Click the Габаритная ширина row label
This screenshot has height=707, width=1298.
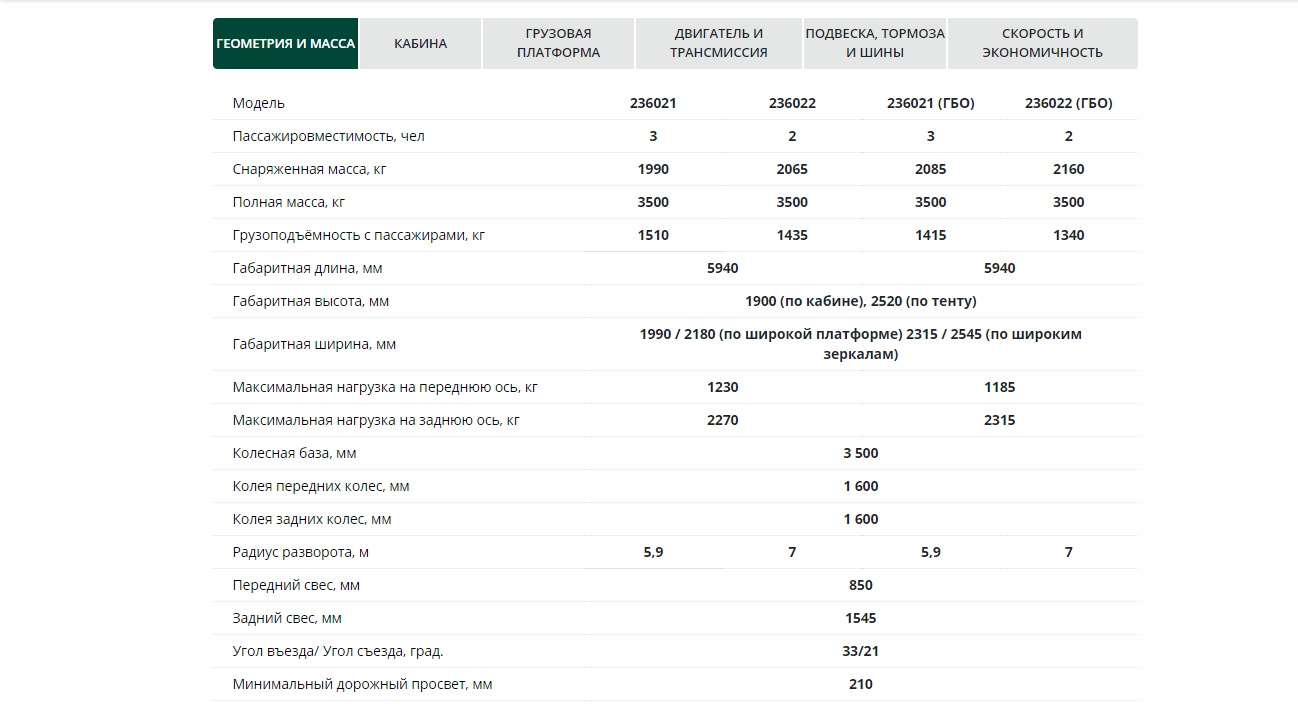point(314,344)
